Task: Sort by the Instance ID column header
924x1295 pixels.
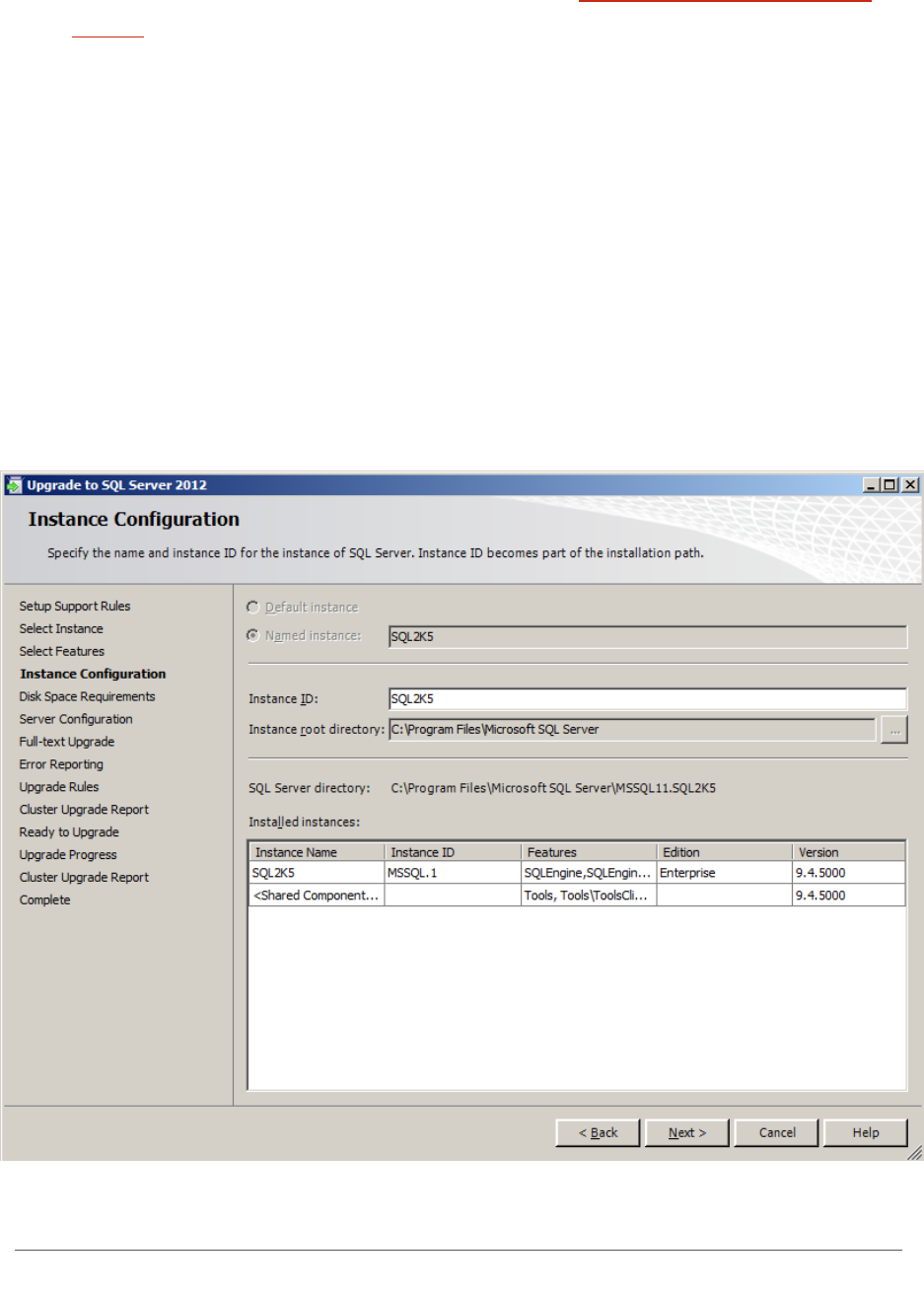Action: pos(453,852)
